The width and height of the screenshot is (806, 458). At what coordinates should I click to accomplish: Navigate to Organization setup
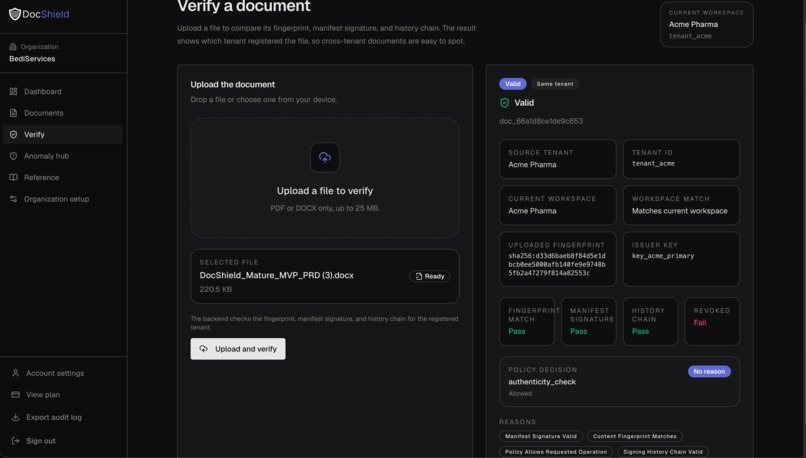click(63, 199)
